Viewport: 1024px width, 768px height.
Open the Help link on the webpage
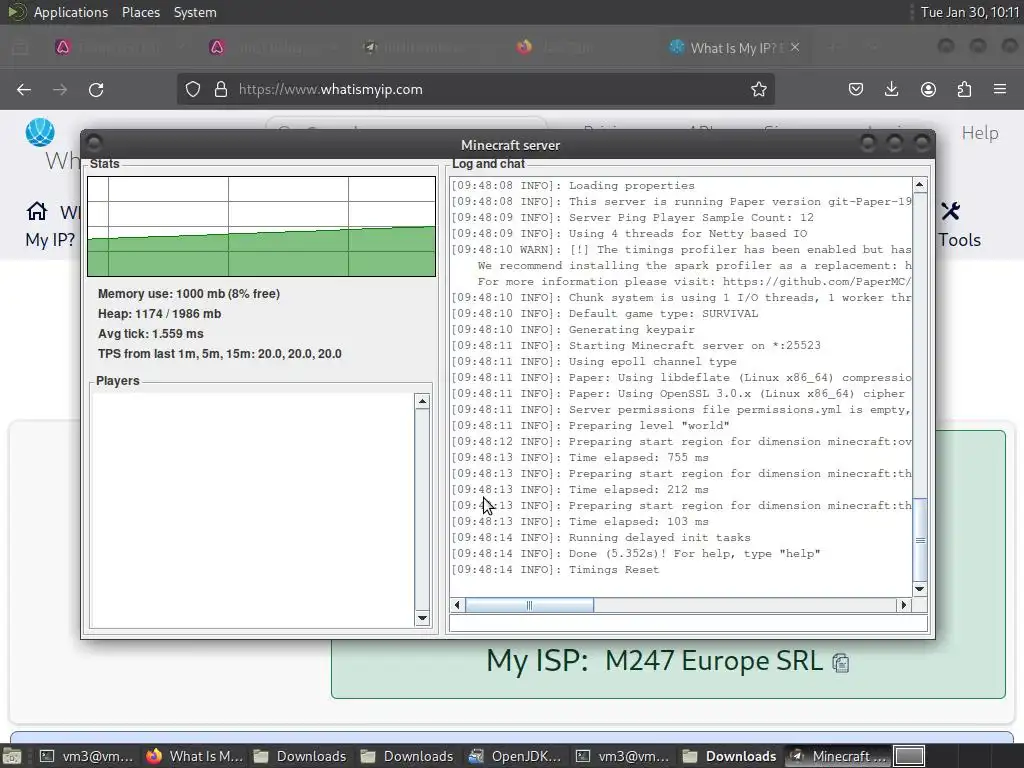(980, 133)
